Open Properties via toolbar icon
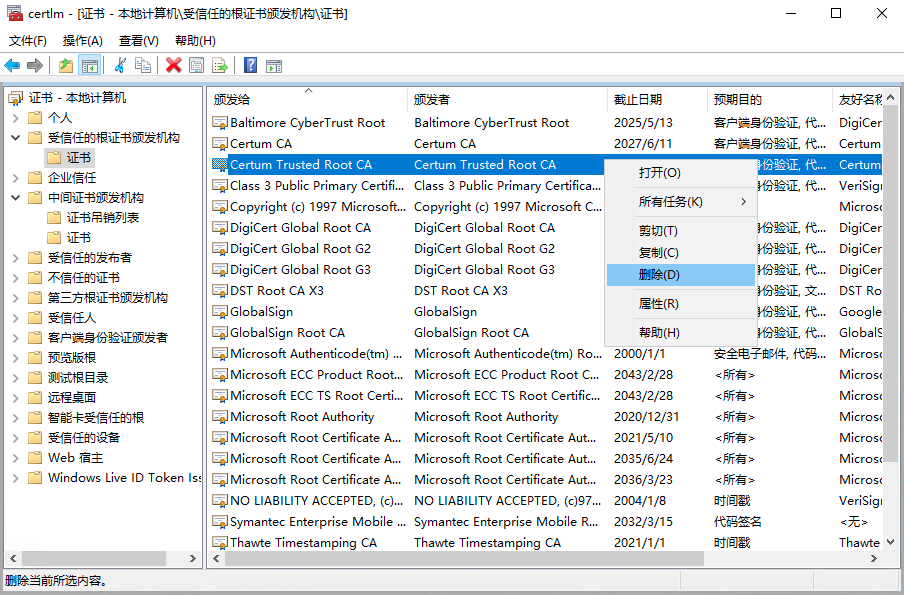 pos(196,65)
